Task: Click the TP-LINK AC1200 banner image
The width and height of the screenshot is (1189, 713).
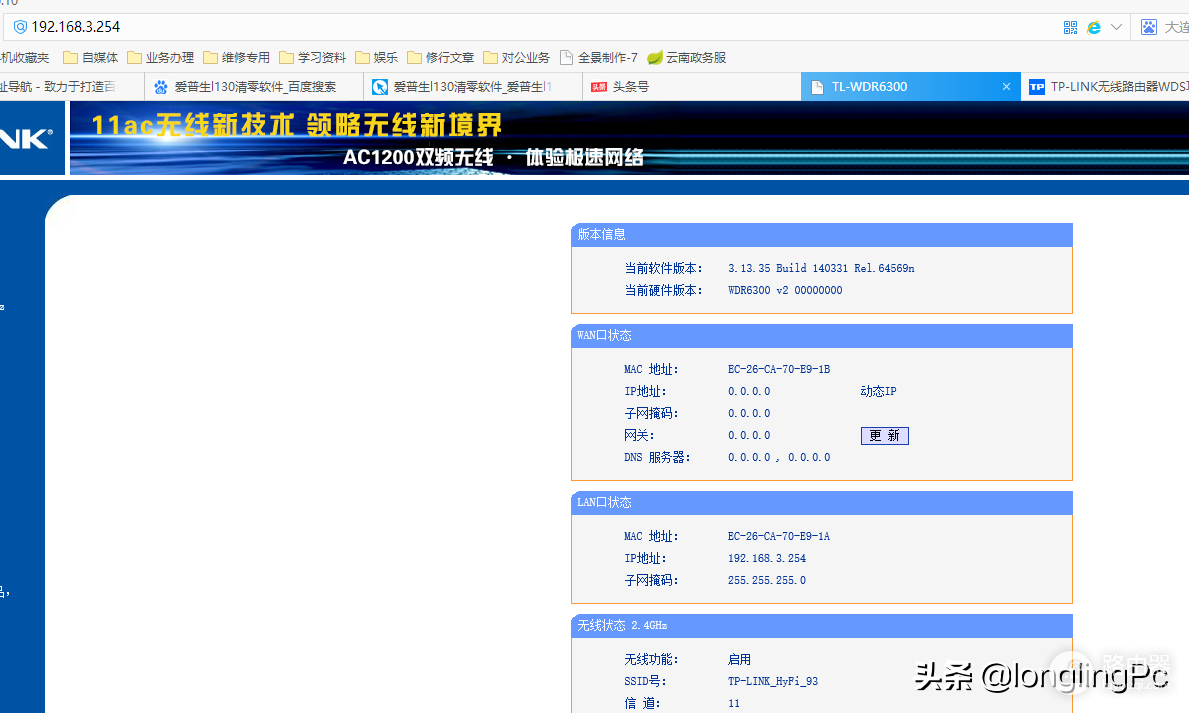Action: pyautogui.click(x=600, y=137)
